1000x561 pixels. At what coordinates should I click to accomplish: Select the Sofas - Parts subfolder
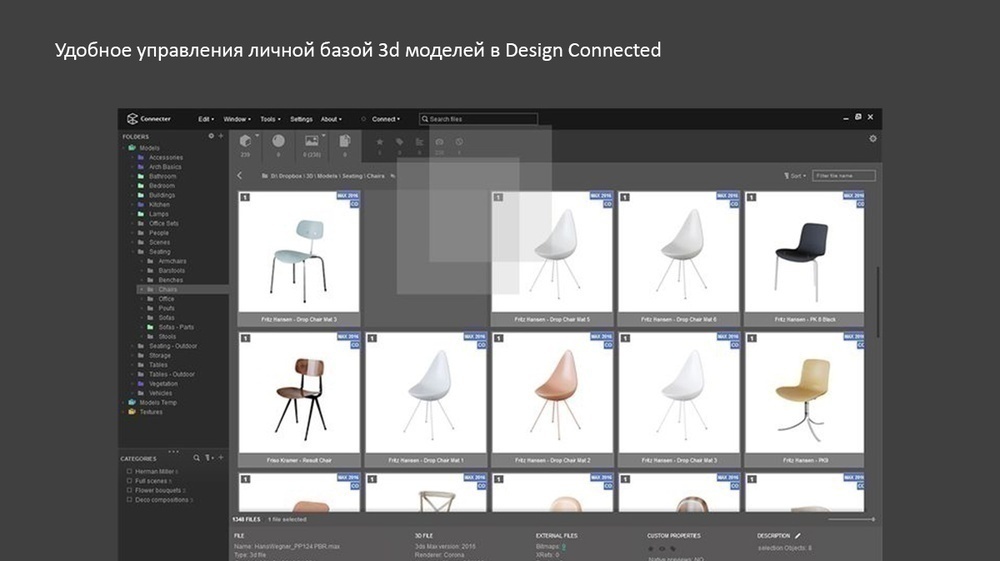[x=176, y=328]
